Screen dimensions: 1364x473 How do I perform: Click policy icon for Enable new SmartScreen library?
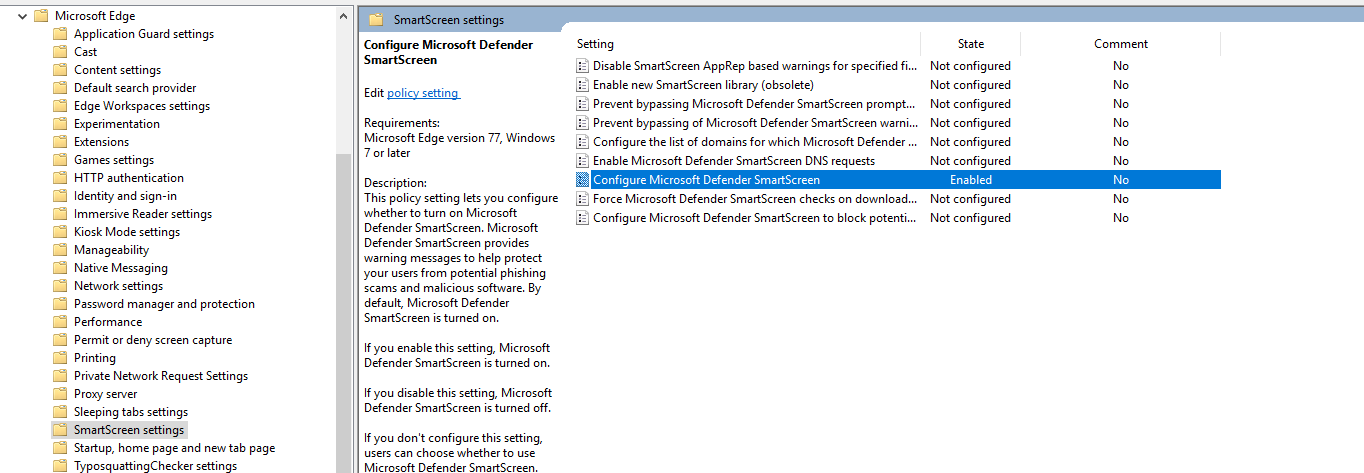tap(583, 85)
